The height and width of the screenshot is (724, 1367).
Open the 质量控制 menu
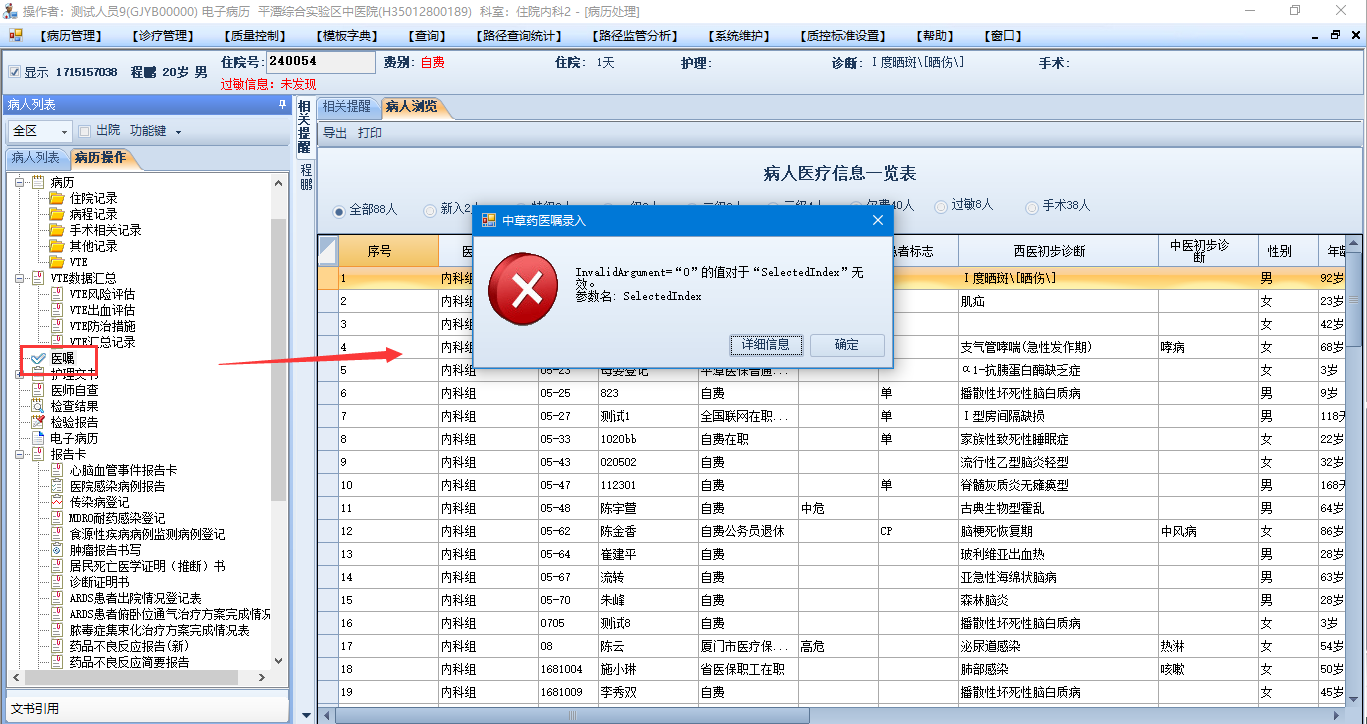tap(253, 36)
